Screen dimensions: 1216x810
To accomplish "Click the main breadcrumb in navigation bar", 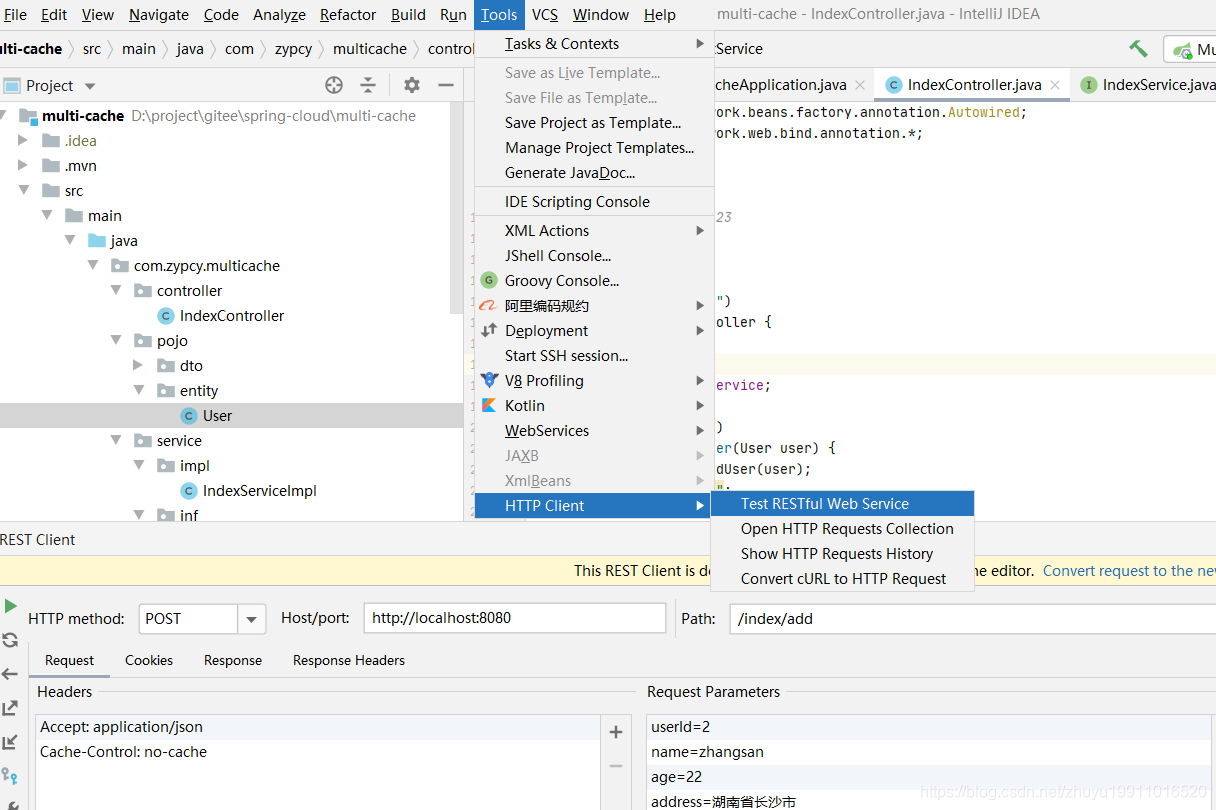I will [139, 49].
